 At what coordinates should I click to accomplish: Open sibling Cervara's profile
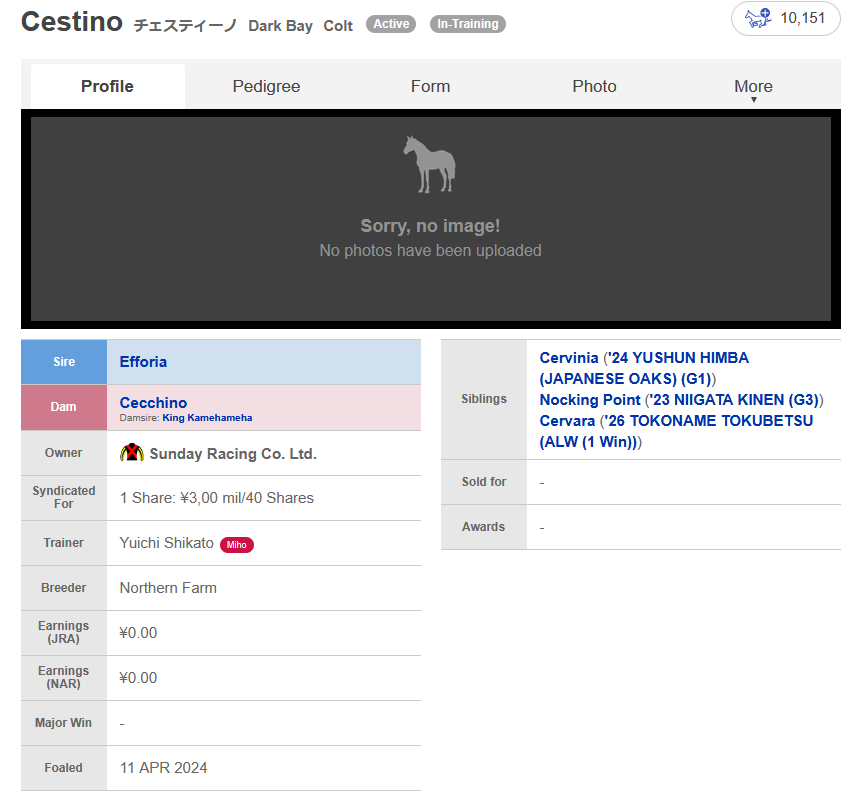[x=567, y=421]
